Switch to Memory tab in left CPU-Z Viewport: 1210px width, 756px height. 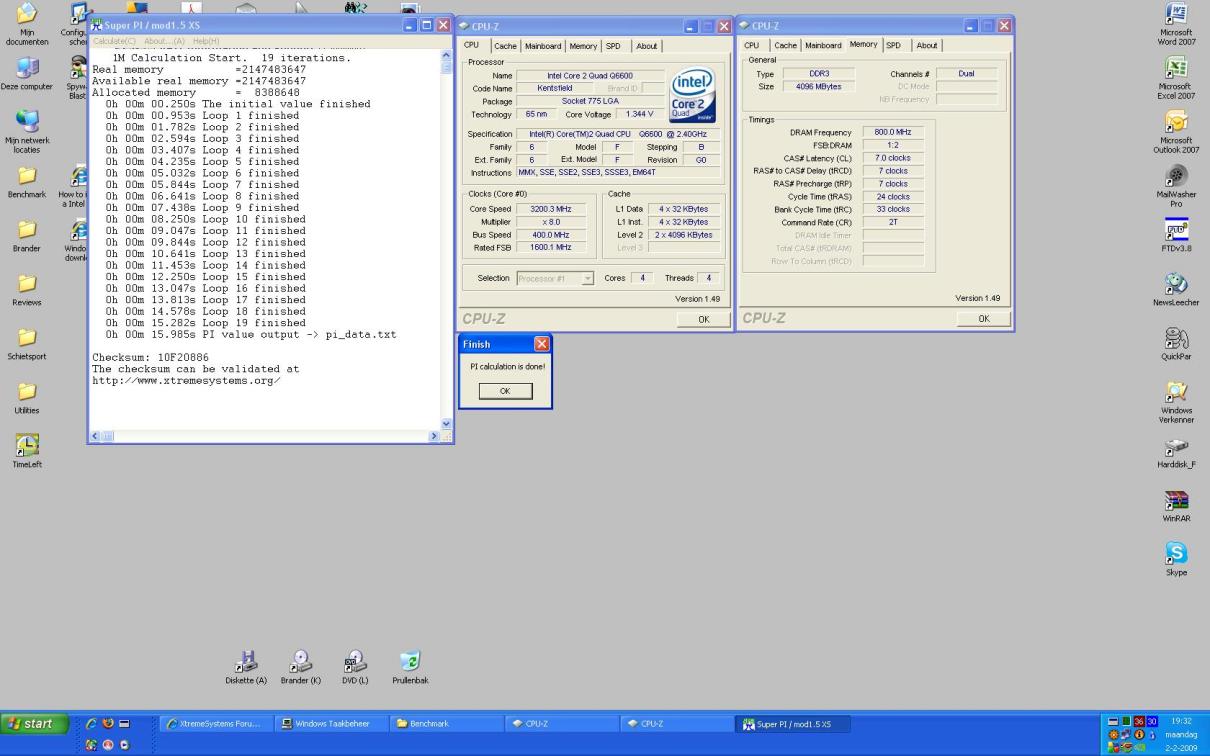(583, 46)
